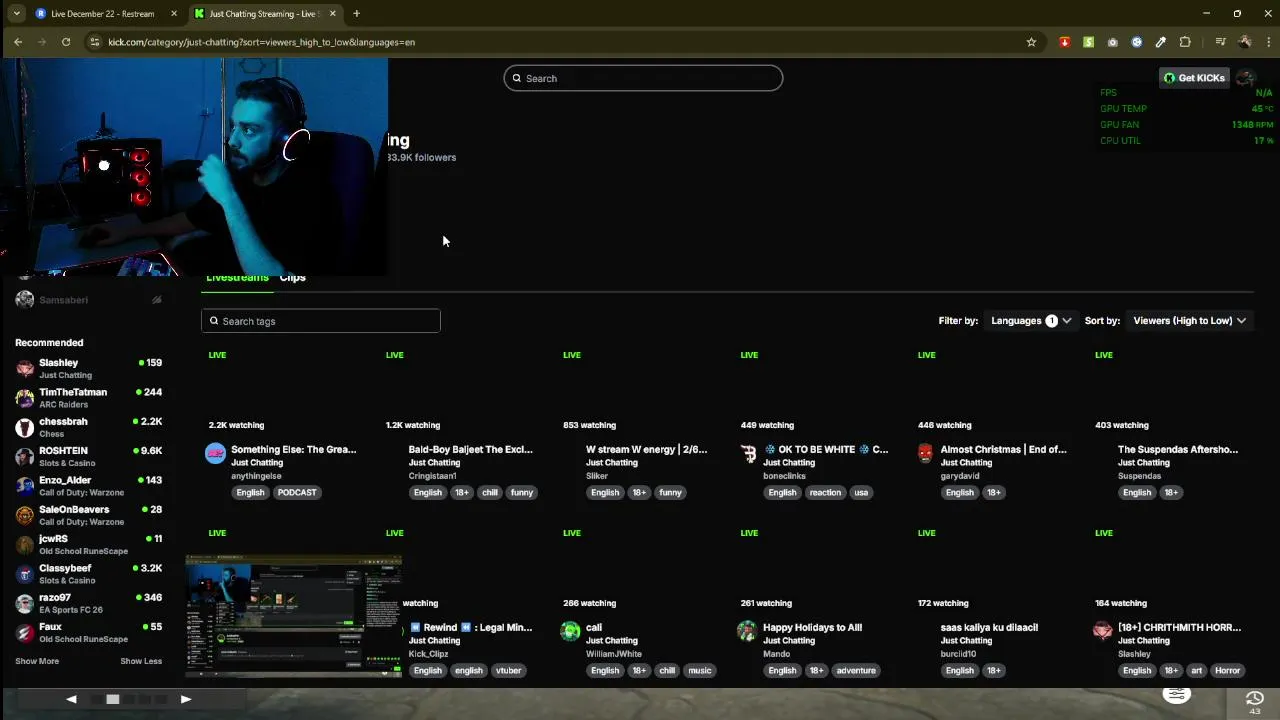Toggle the offline icon beside Samsaberi
The image size is (1280, 720).
click(156, 300)
